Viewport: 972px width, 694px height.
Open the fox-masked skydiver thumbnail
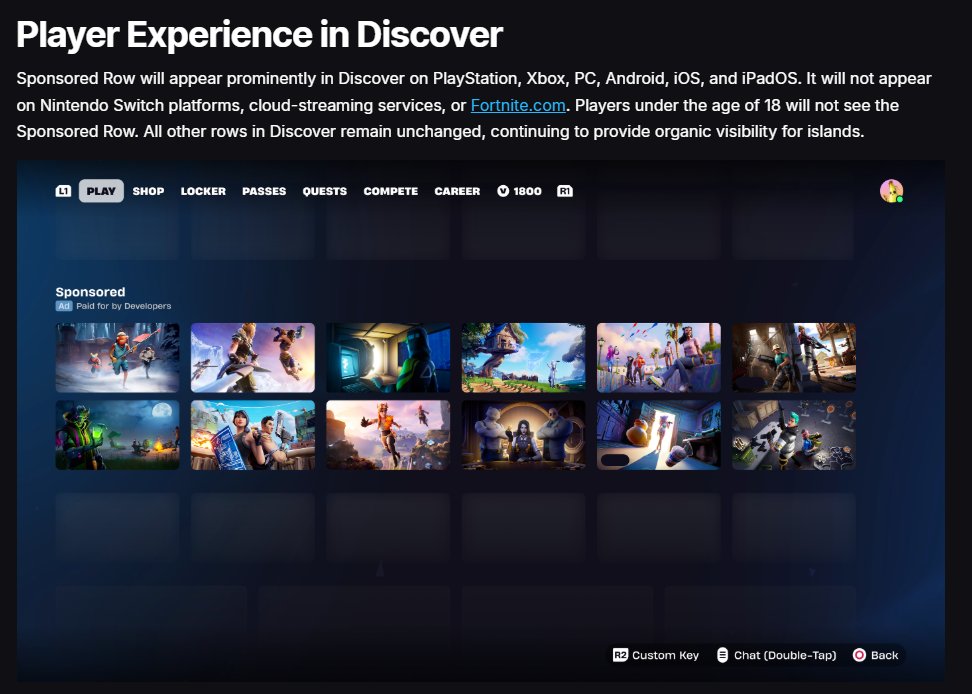(388, 434)
